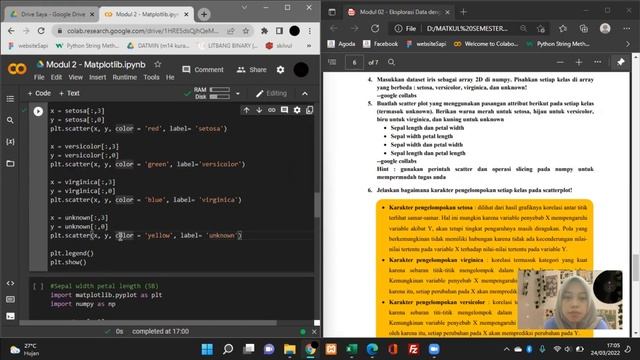Viewport: 640px width, 360px height.
Task: Open Chrome extensions puzzle icon
Action: (264, 31)
